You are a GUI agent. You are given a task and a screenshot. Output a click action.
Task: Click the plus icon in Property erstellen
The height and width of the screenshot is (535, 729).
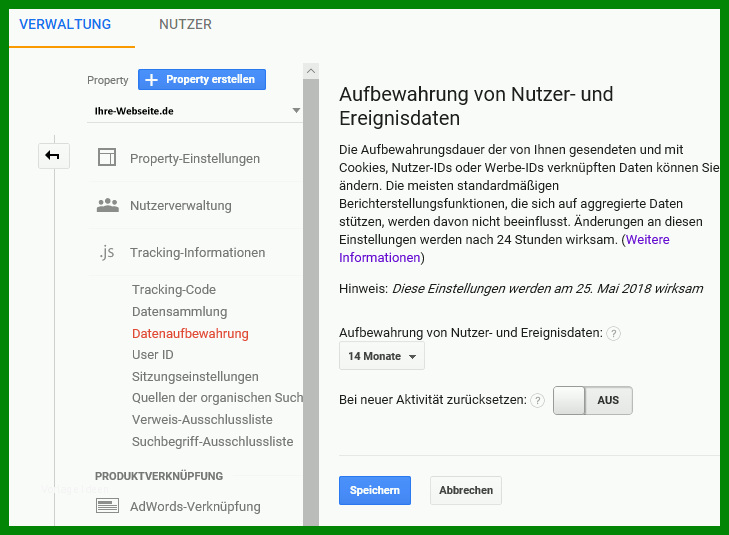tap(151, 79)
